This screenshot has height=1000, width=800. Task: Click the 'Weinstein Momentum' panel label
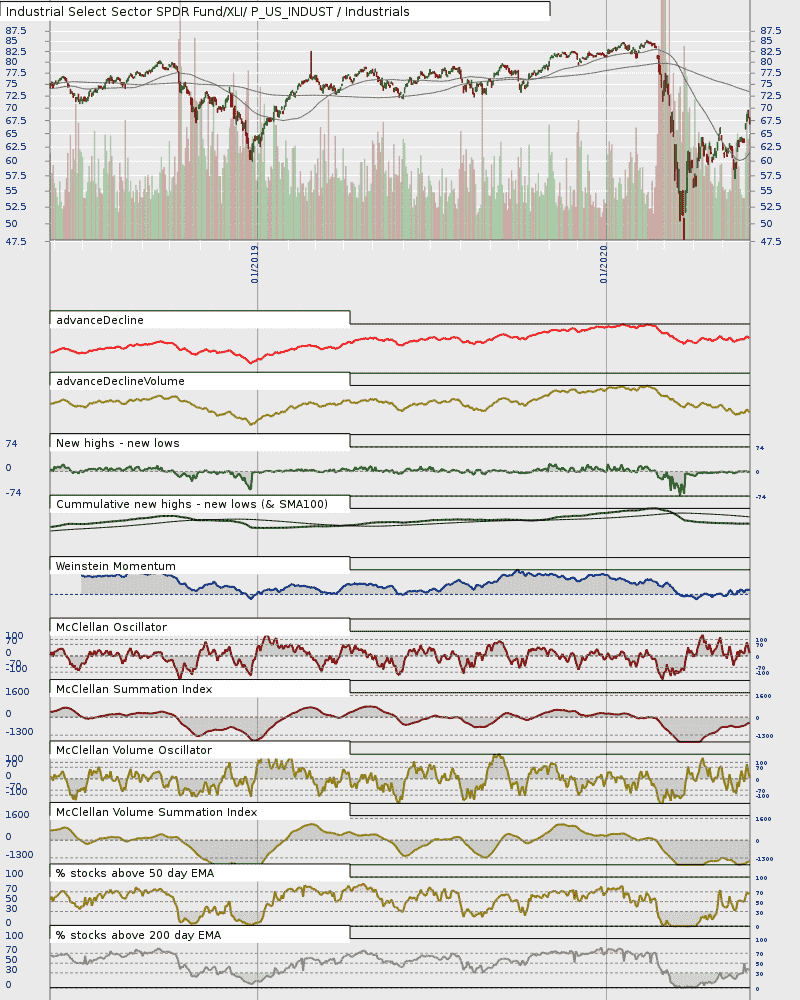[115, 566]
